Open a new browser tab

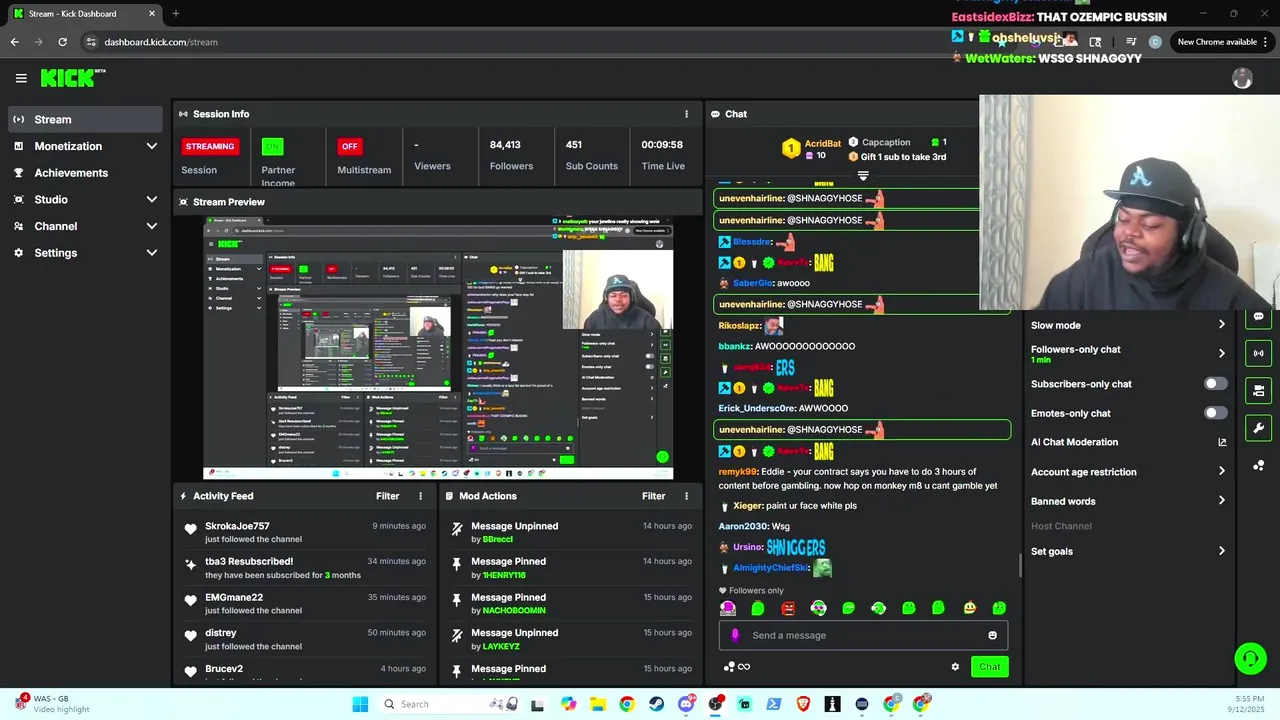point(175,13)
